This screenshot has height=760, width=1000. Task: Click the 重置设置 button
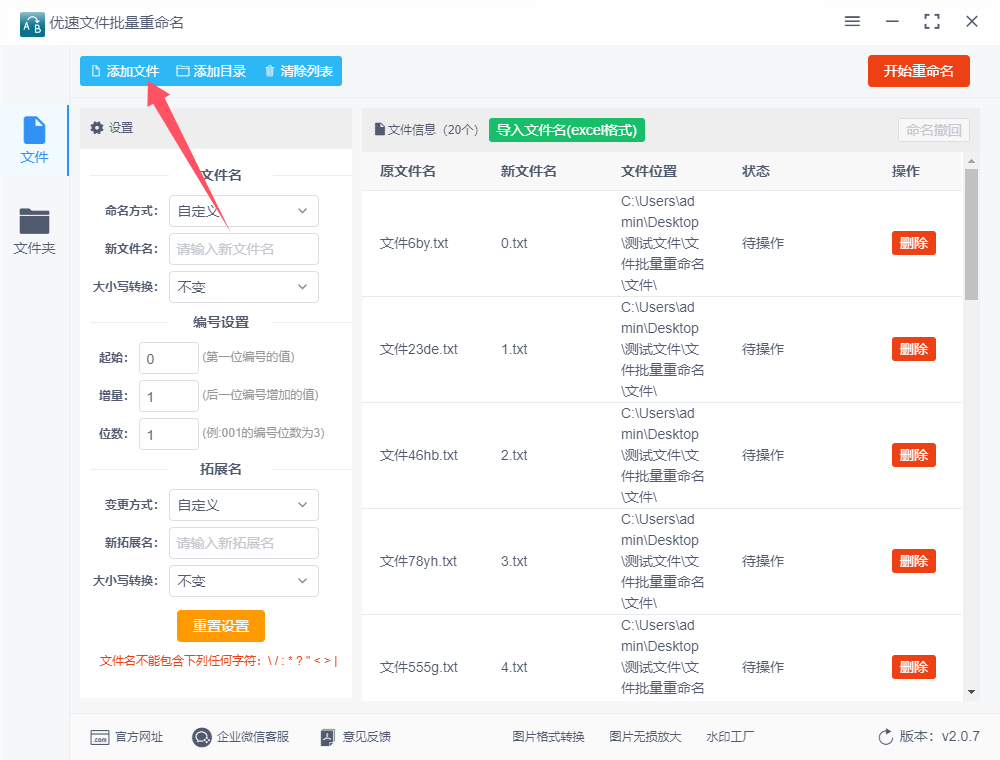click(x=221, y=626)
